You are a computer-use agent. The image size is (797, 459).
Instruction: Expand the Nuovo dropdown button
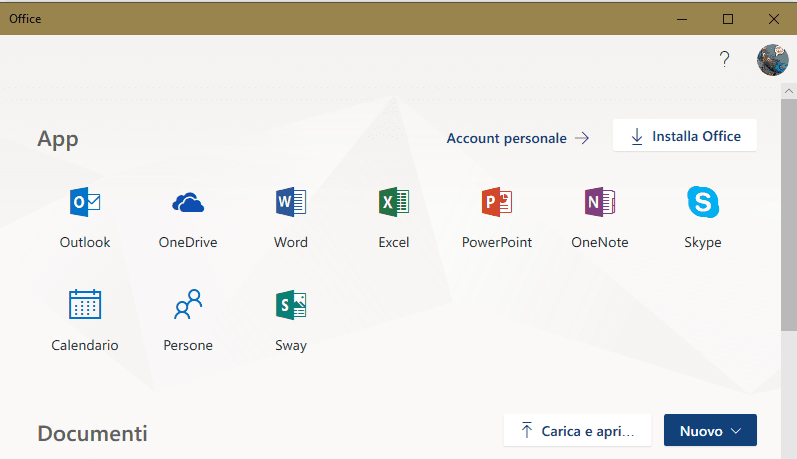(x=710, y=431)
